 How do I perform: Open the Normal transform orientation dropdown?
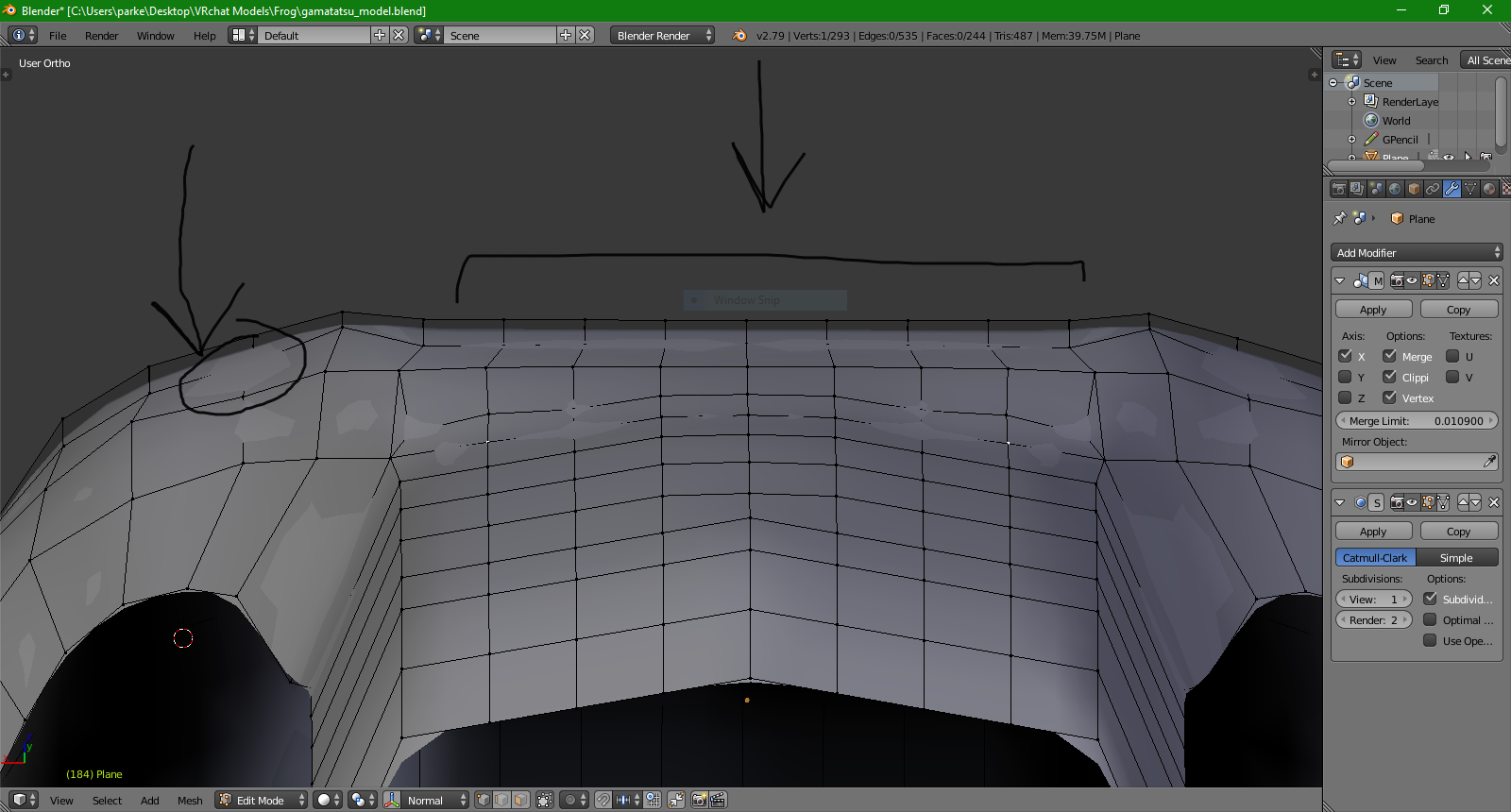coord(435,800)
